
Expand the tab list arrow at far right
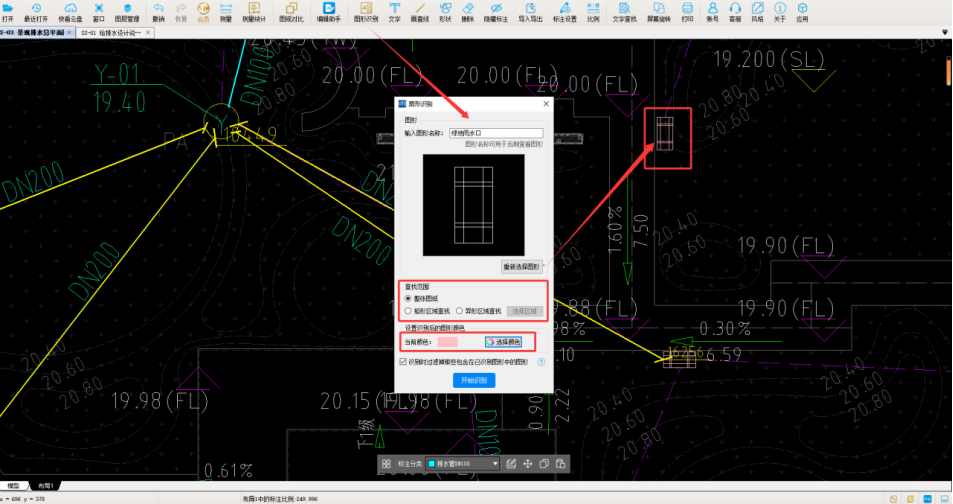[947, 33]
